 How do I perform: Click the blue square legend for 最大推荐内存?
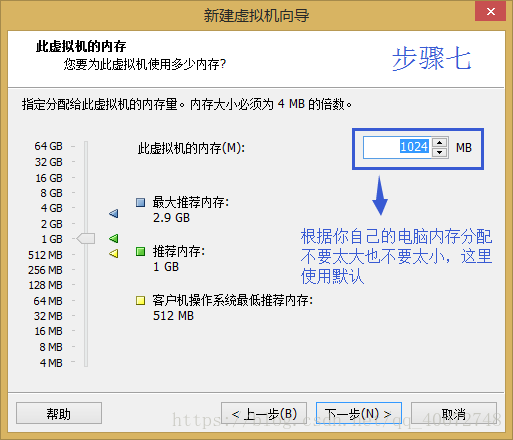pyautogui.click(x=141, y=202)
